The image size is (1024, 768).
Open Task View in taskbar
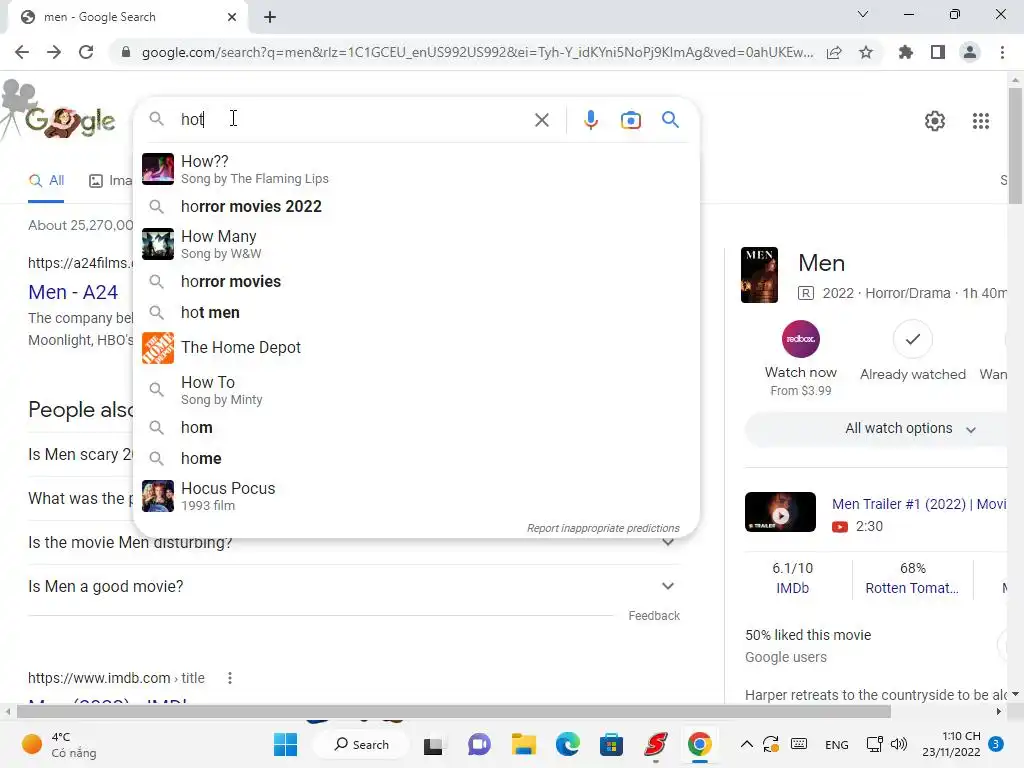[x=433, y=745]
